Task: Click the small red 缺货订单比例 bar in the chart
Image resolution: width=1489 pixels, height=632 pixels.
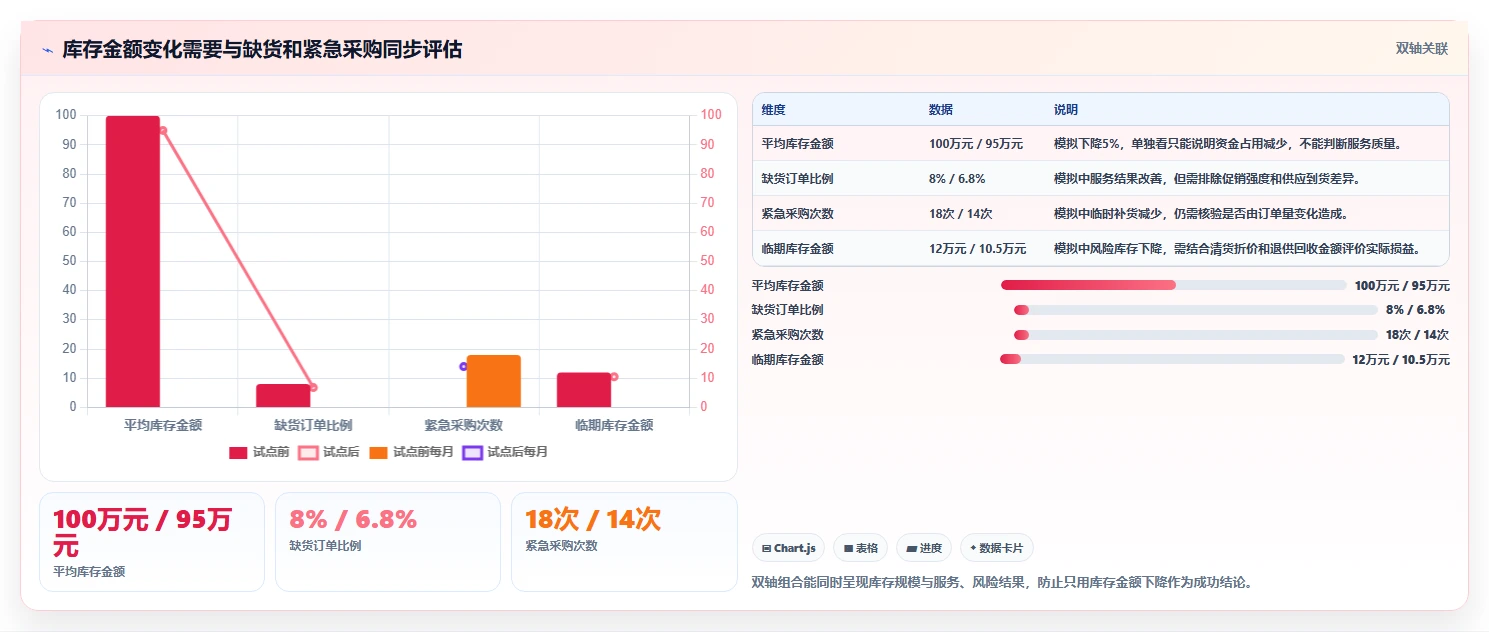Action: coord(283,395)
